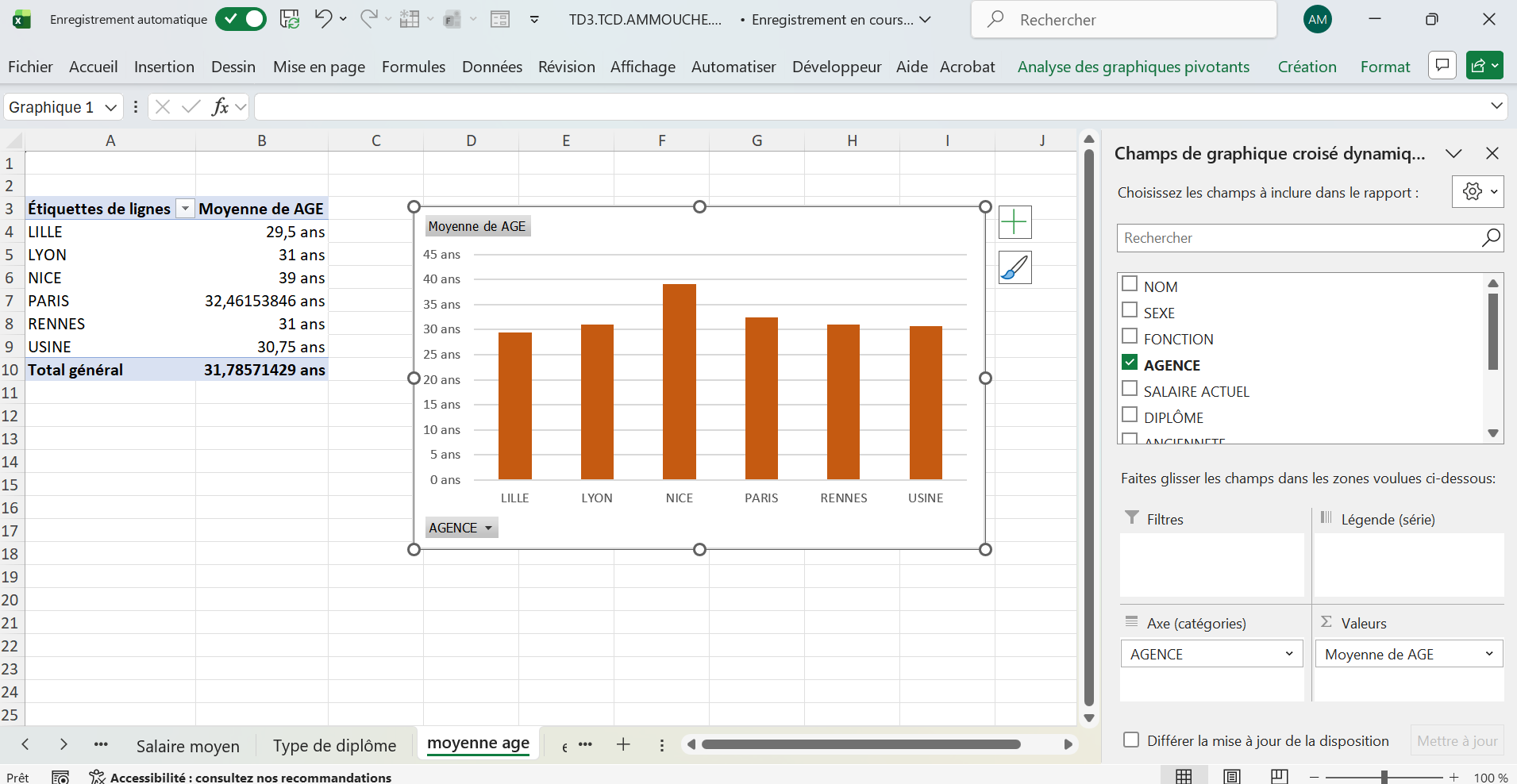Screen dimensions: 1517x784
Task: Switch to page layout view icon
Action: pyautogui.click(x=1232, y=777)
